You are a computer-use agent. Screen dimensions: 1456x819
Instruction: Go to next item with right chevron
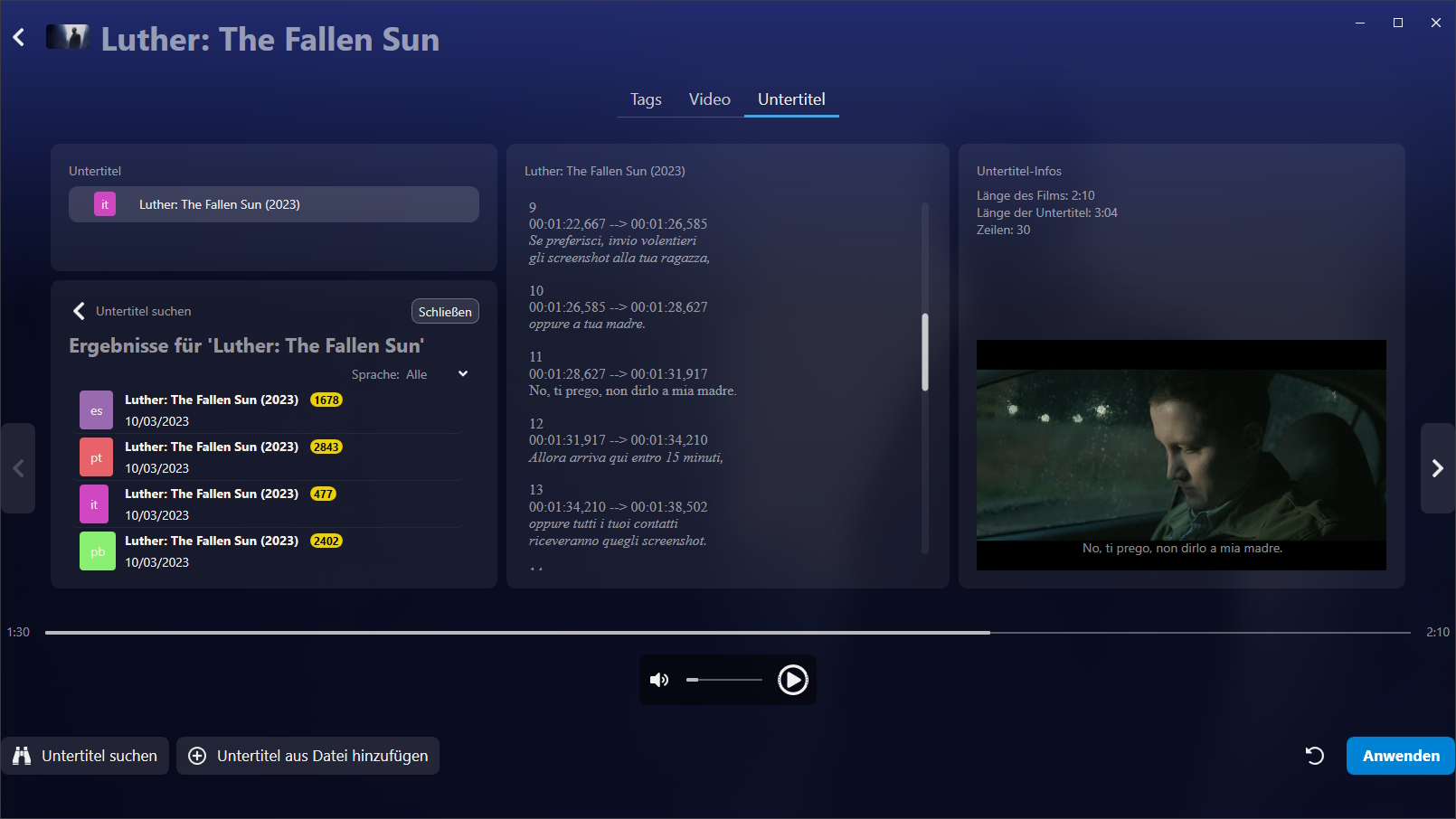(x=1437, y=468)
